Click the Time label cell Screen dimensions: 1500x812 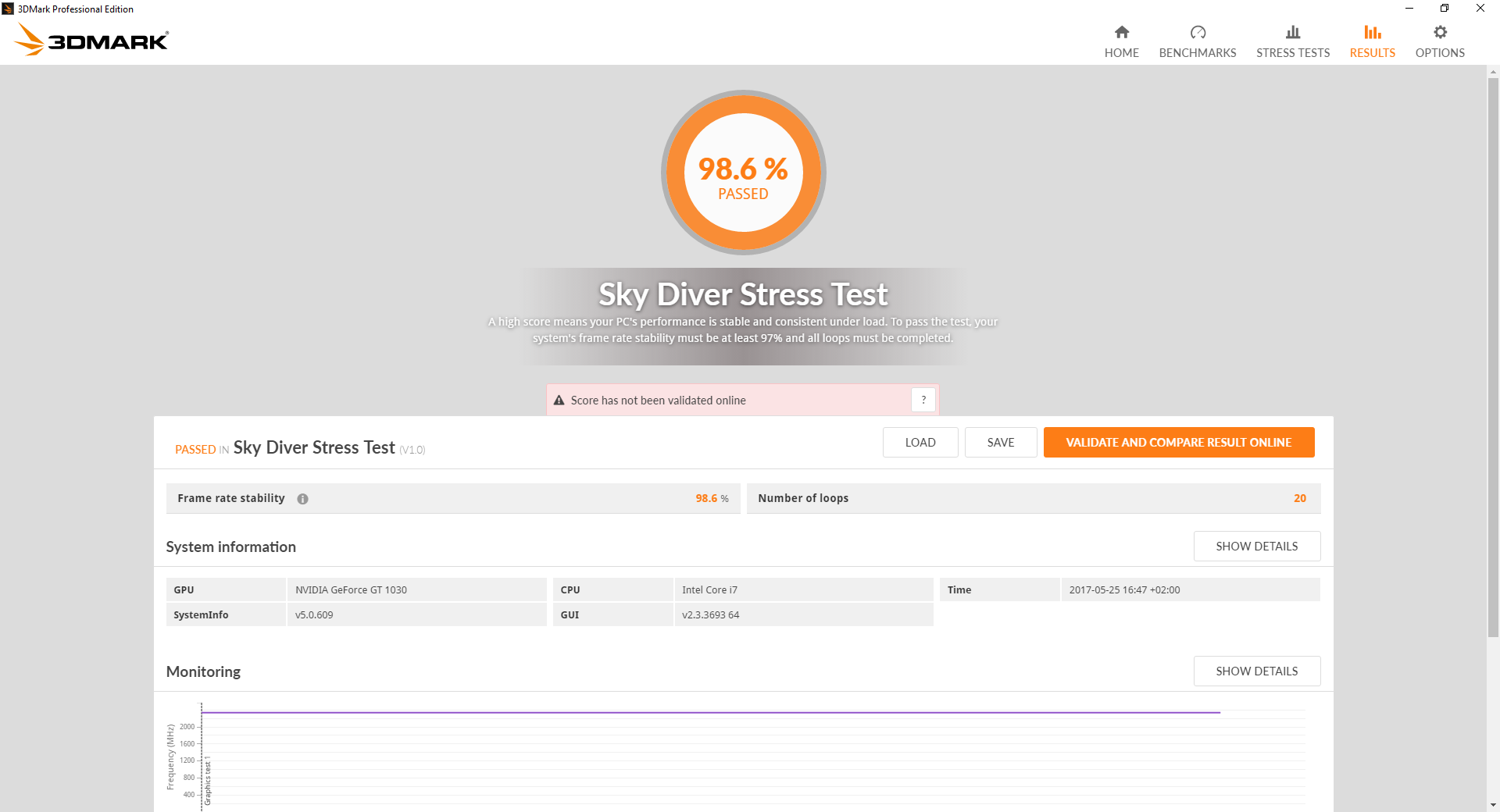(x=999, y=590)
